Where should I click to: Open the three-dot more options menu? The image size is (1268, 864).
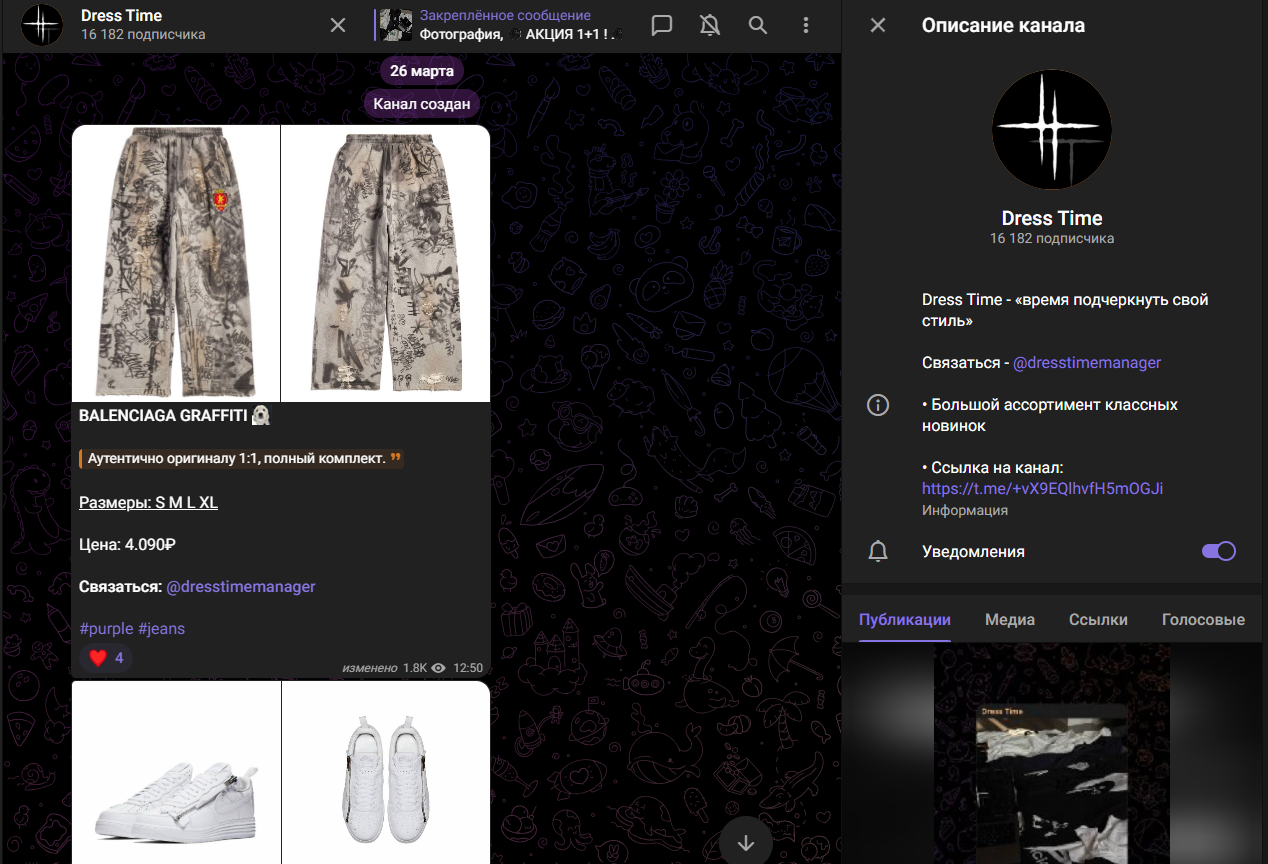pos(806,25)
